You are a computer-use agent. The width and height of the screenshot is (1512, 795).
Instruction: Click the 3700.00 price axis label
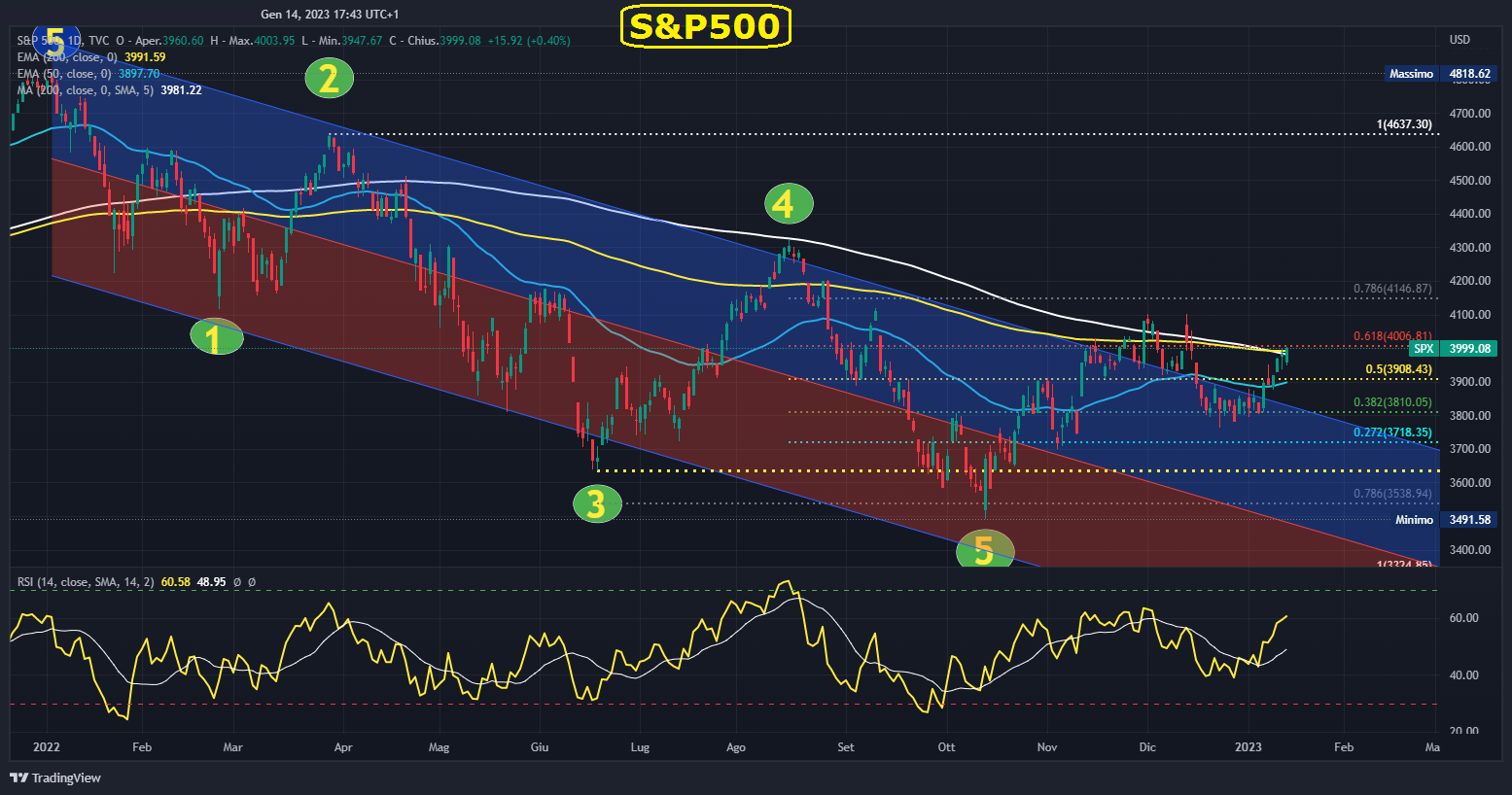1469,449
